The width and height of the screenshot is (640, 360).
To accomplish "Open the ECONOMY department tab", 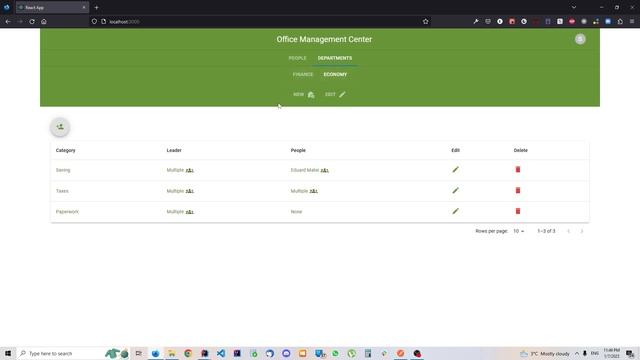I will pyautogui.click(x=335, y=75).
